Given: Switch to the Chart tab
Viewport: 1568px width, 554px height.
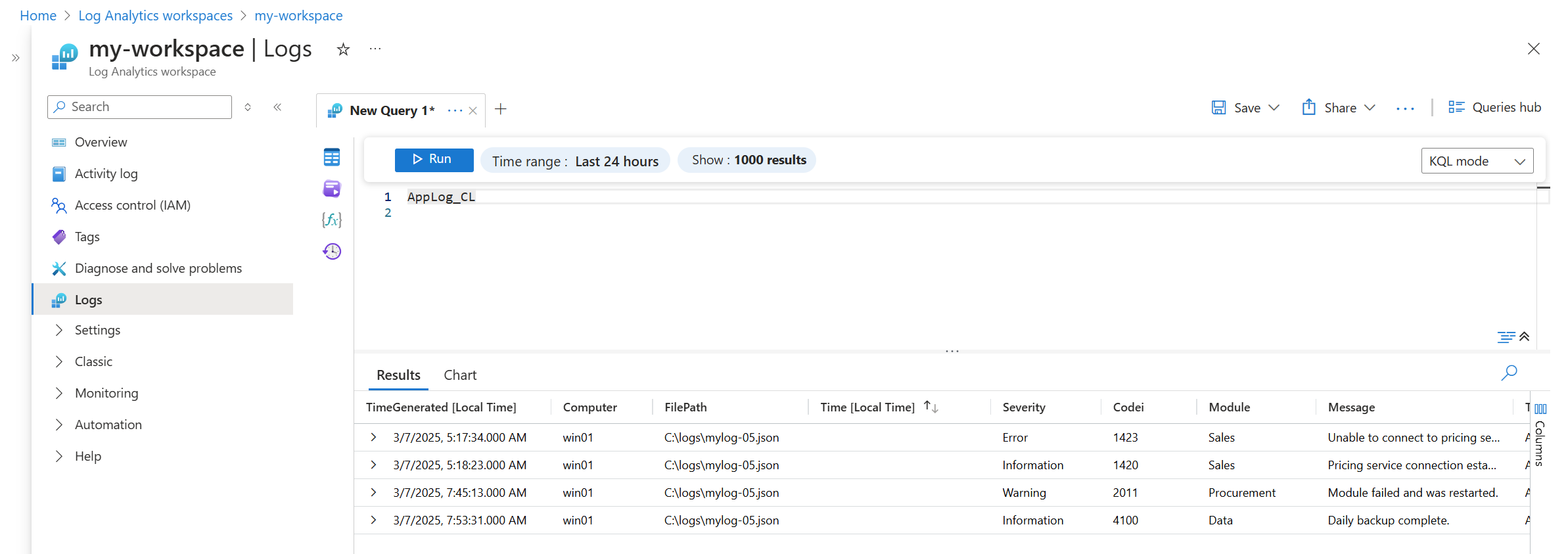Looking at the screenshot, I should [x=459, y=375].
